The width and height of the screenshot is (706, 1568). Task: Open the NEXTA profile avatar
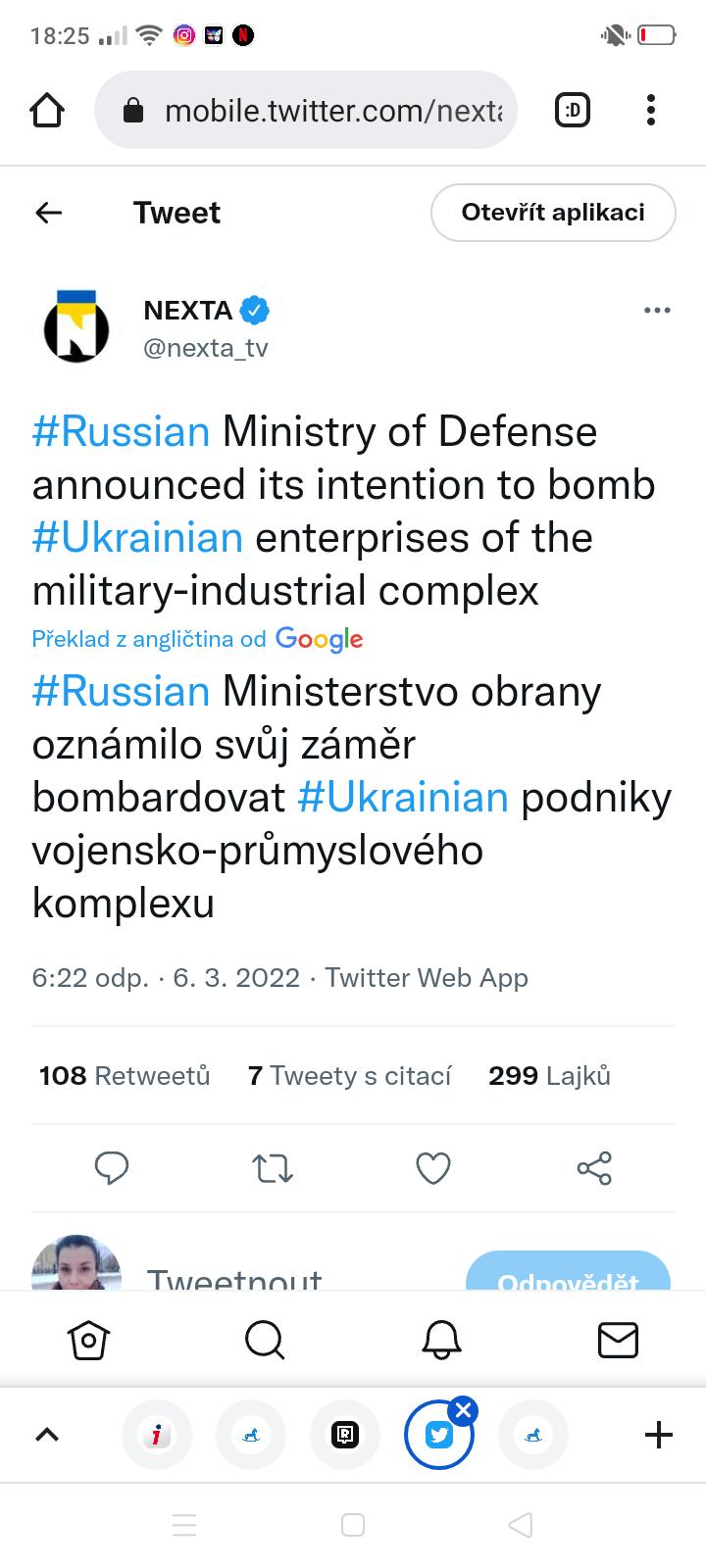76,327
